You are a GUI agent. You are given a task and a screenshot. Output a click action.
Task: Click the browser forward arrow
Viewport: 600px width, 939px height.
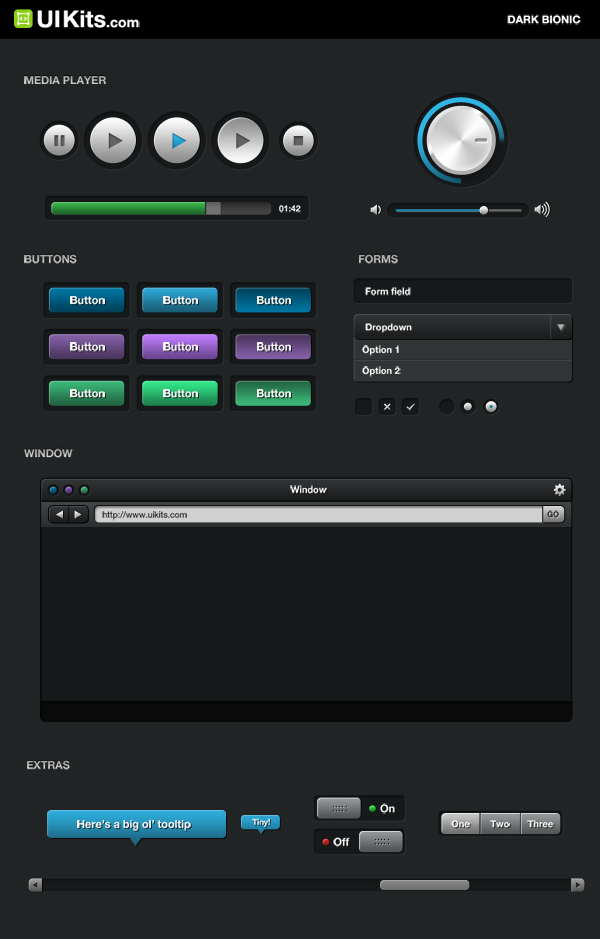point(78,514)
